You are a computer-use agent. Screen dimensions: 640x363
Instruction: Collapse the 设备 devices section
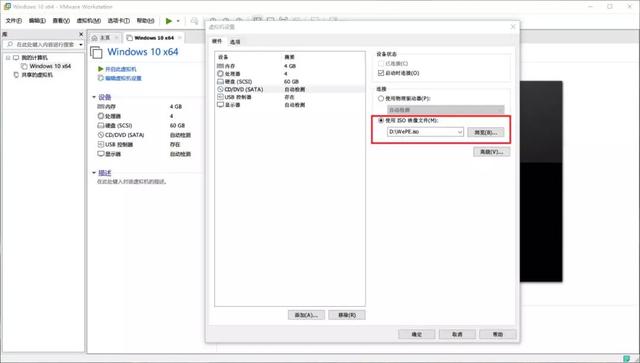[94, 97]
